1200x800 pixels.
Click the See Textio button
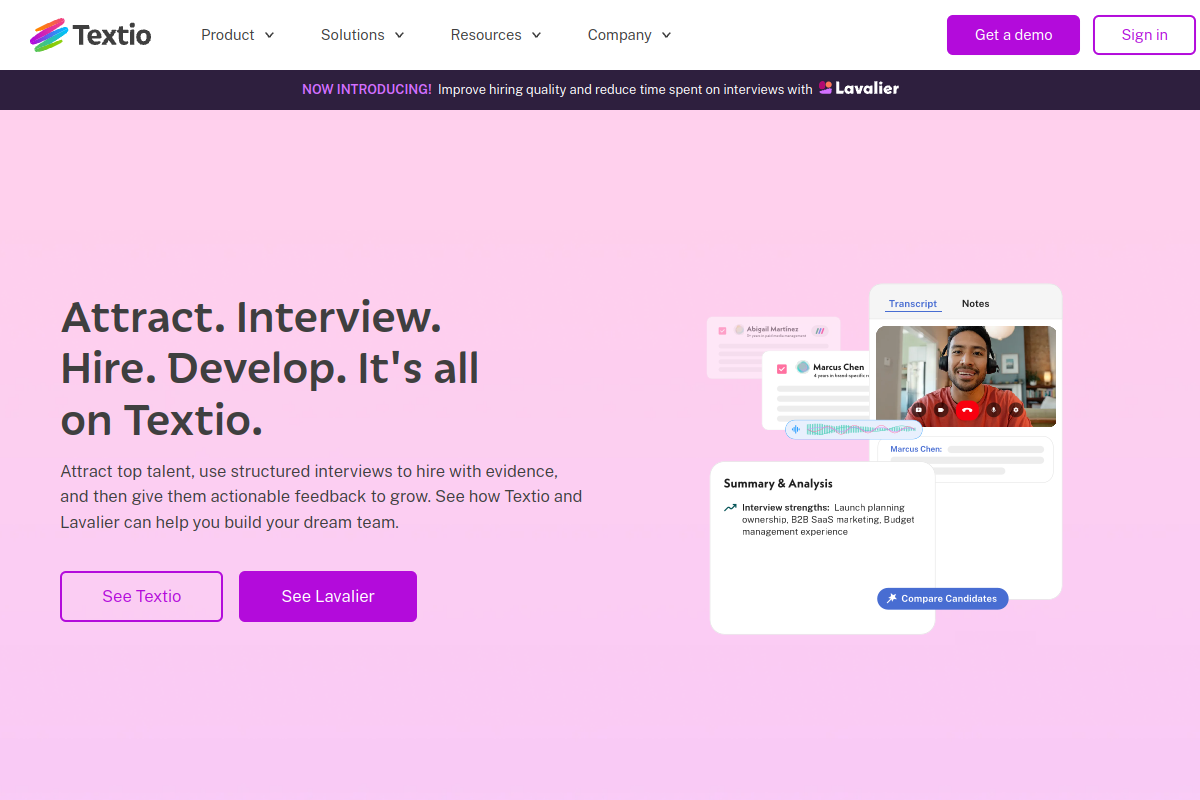141,596
